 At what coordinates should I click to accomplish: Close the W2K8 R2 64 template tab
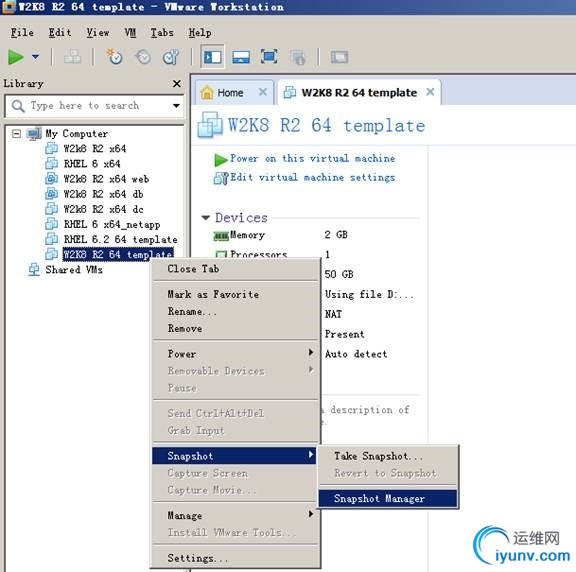point(430,92)
